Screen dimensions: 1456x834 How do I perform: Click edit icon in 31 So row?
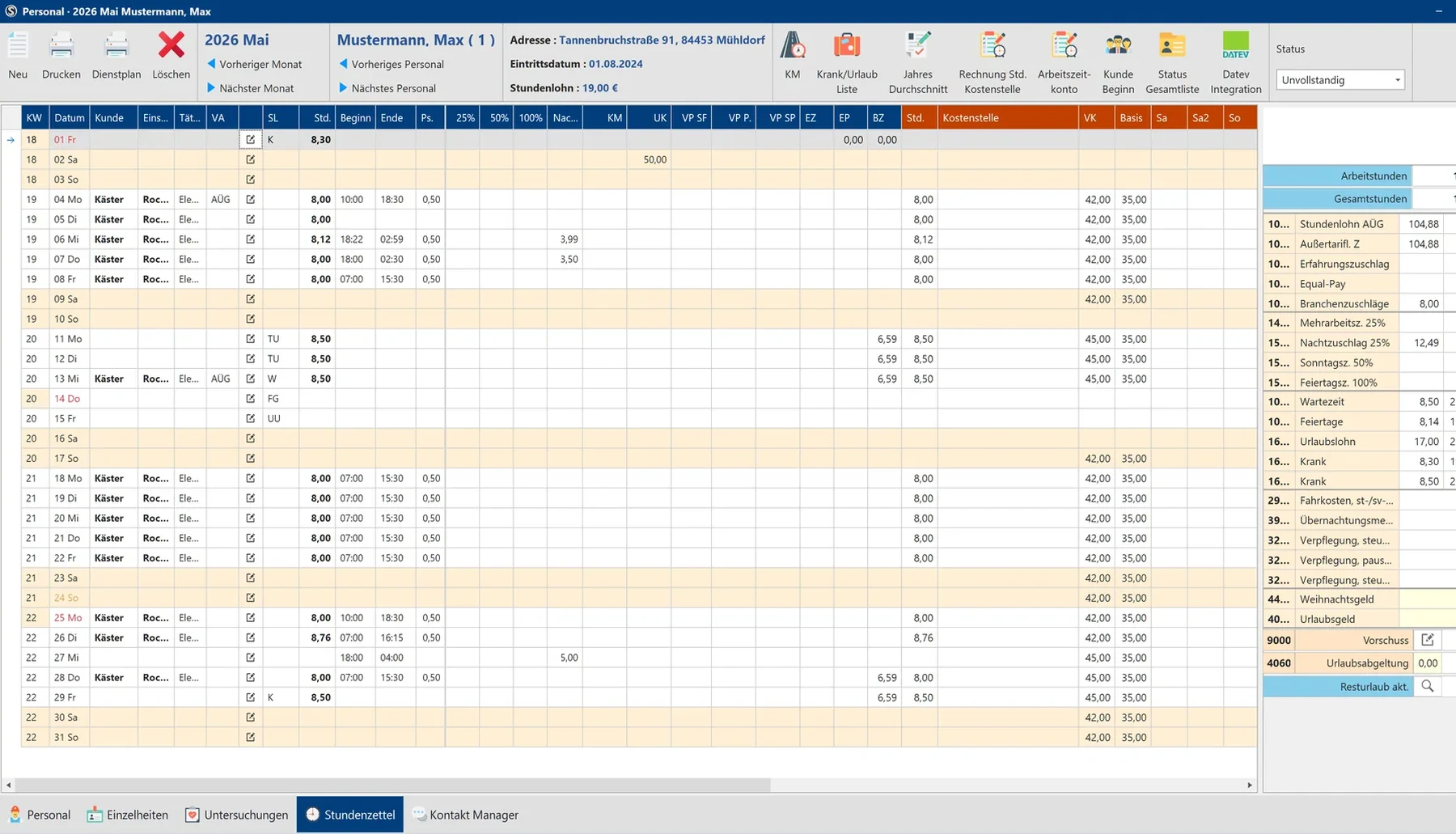point(251,737)
